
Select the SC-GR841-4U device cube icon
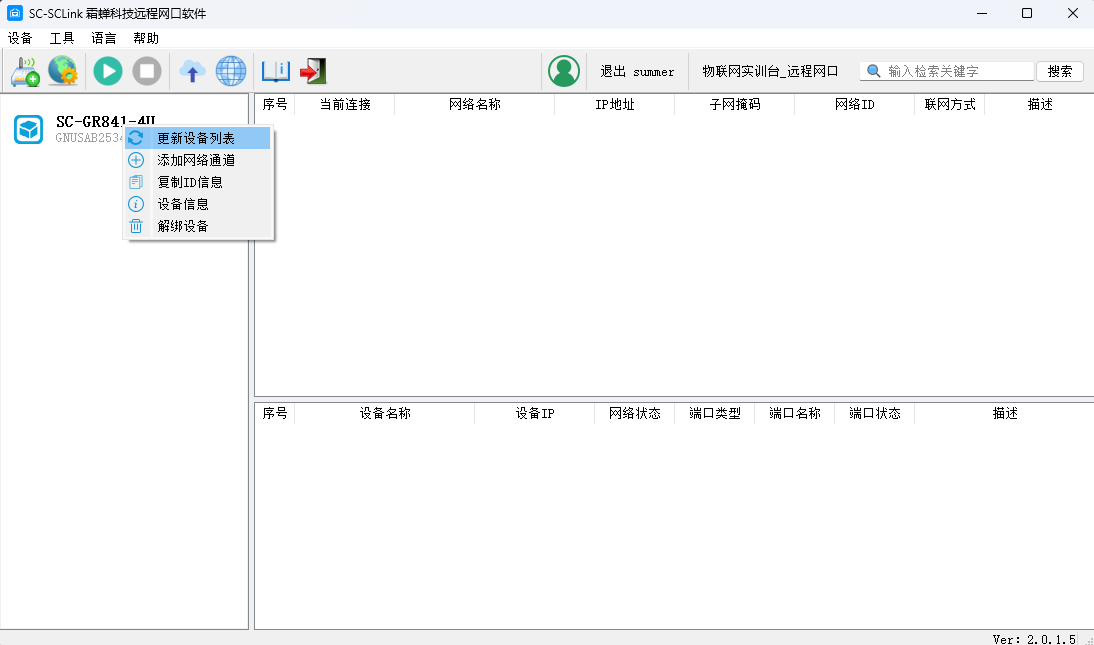29,130
